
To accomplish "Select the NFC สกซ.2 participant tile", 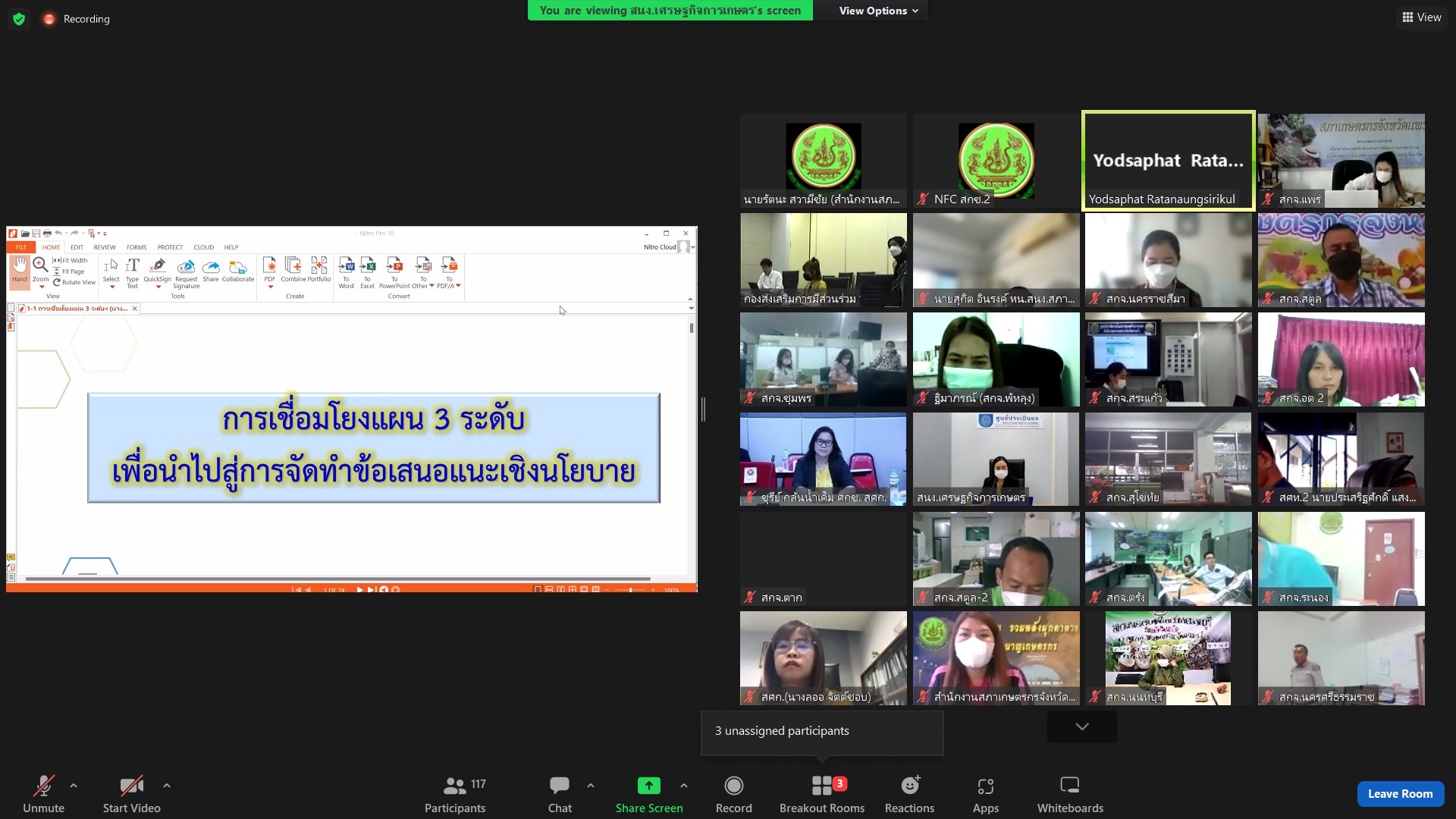I will (996, 160).
